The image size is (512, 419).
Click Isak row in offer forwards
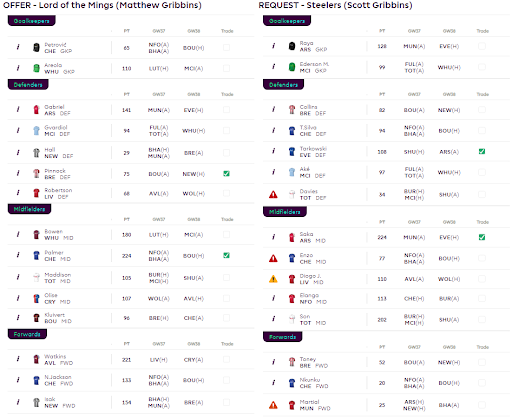[131, 402]
